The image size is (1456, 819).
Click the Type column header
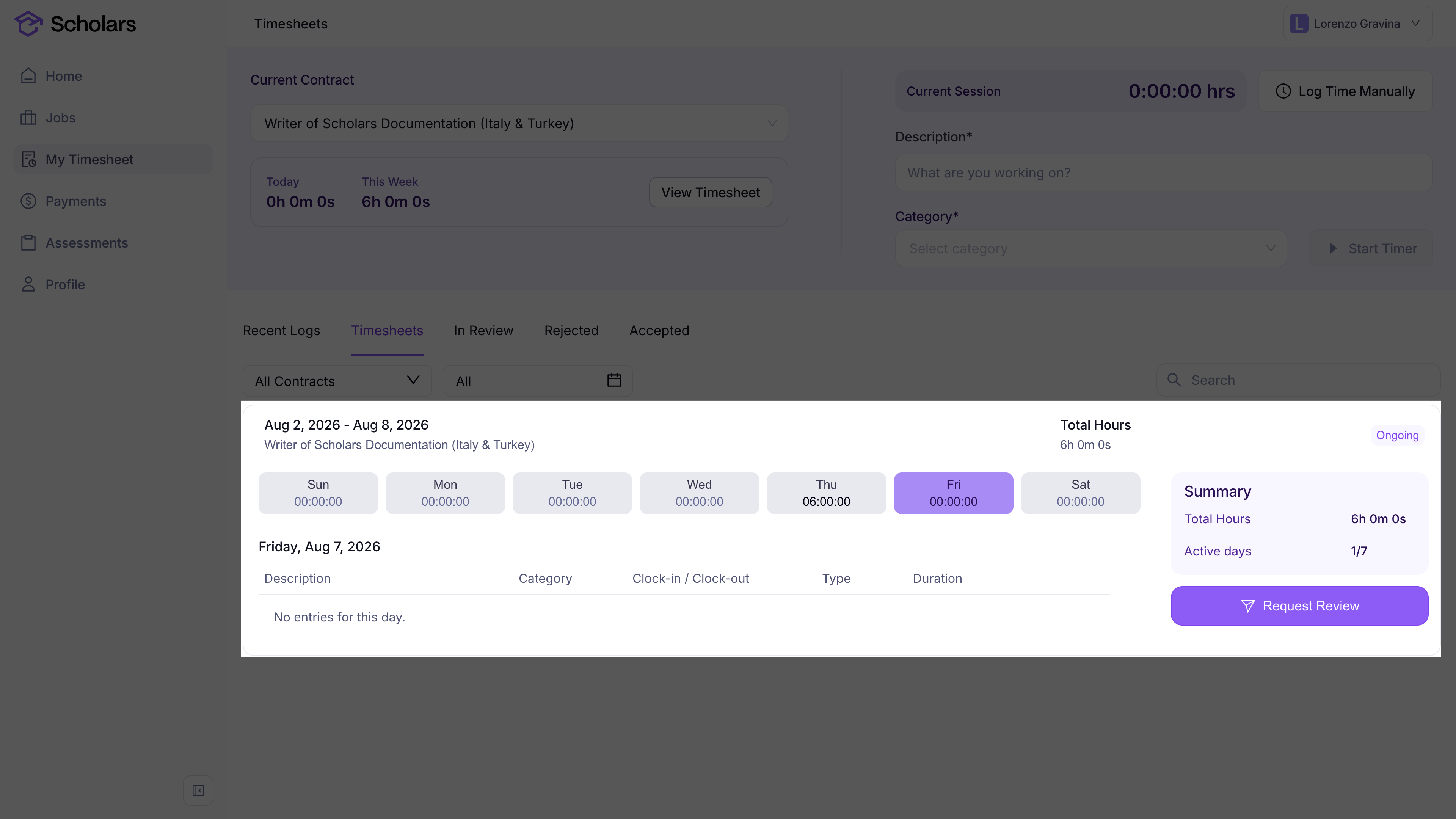(x=836, y=578)
